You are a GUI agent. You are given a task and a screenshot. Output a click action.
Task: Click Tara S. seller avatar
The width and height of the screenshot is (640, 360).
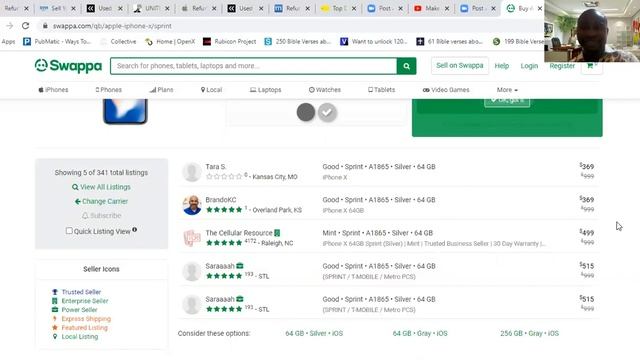coord(191,172)
